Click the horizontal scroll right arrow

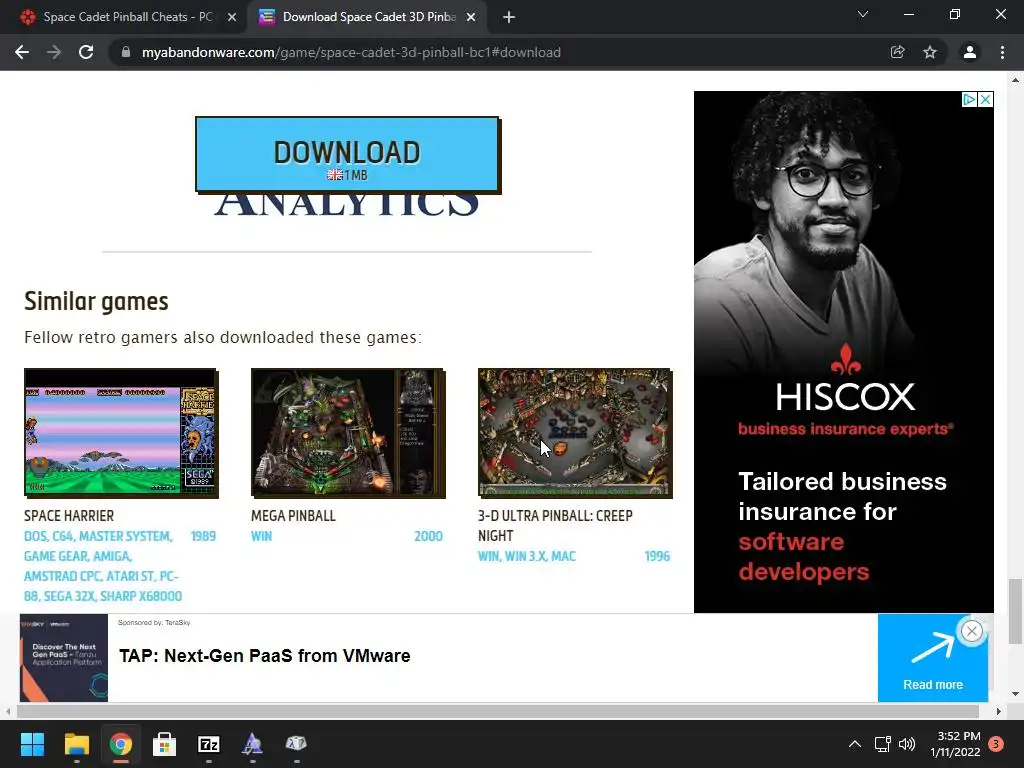(999, 711)
